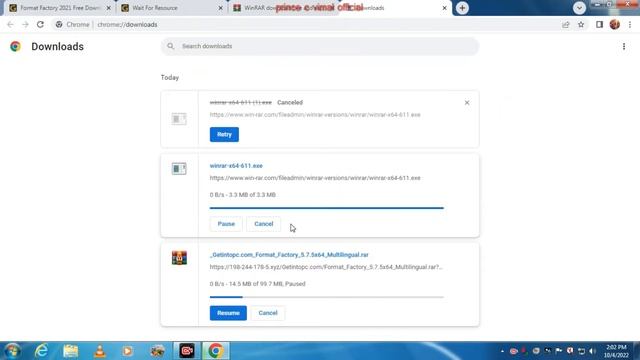Retry the canceled winrar download
The image size is (640, 360).
224,134
